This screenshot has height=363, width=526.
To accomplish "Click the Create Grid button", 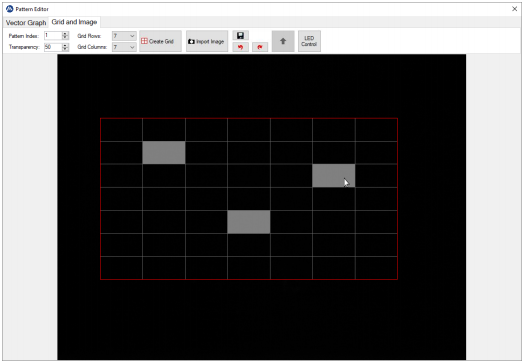I will click(160, 41).
